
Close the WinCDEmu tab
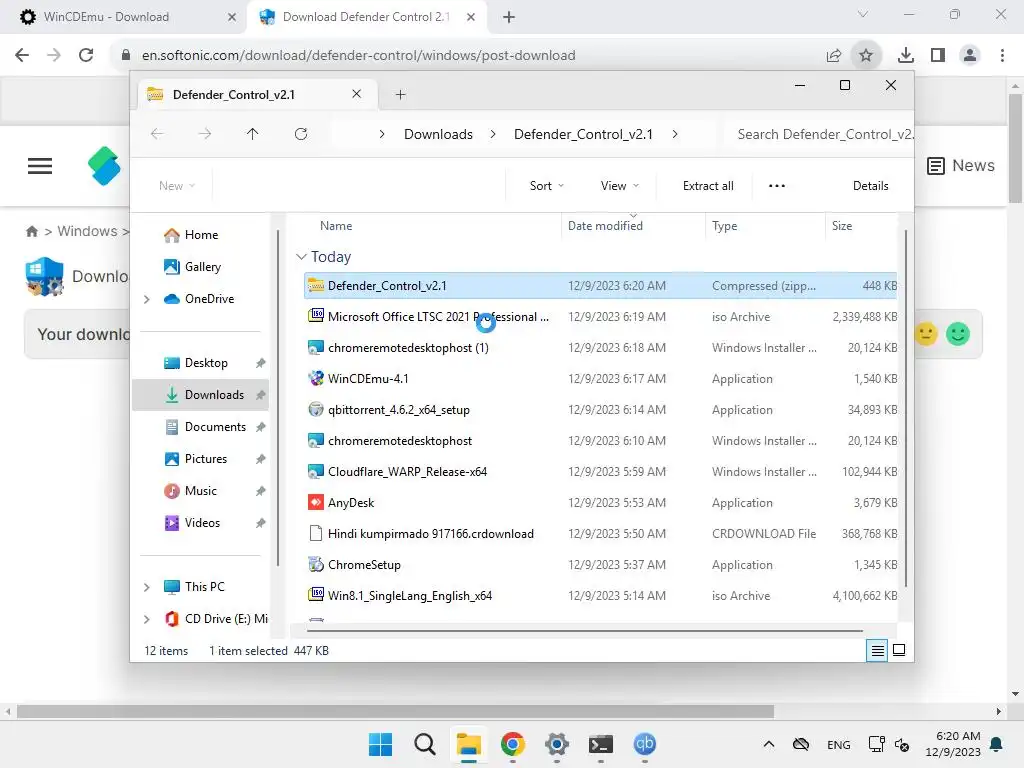(231, 17)
